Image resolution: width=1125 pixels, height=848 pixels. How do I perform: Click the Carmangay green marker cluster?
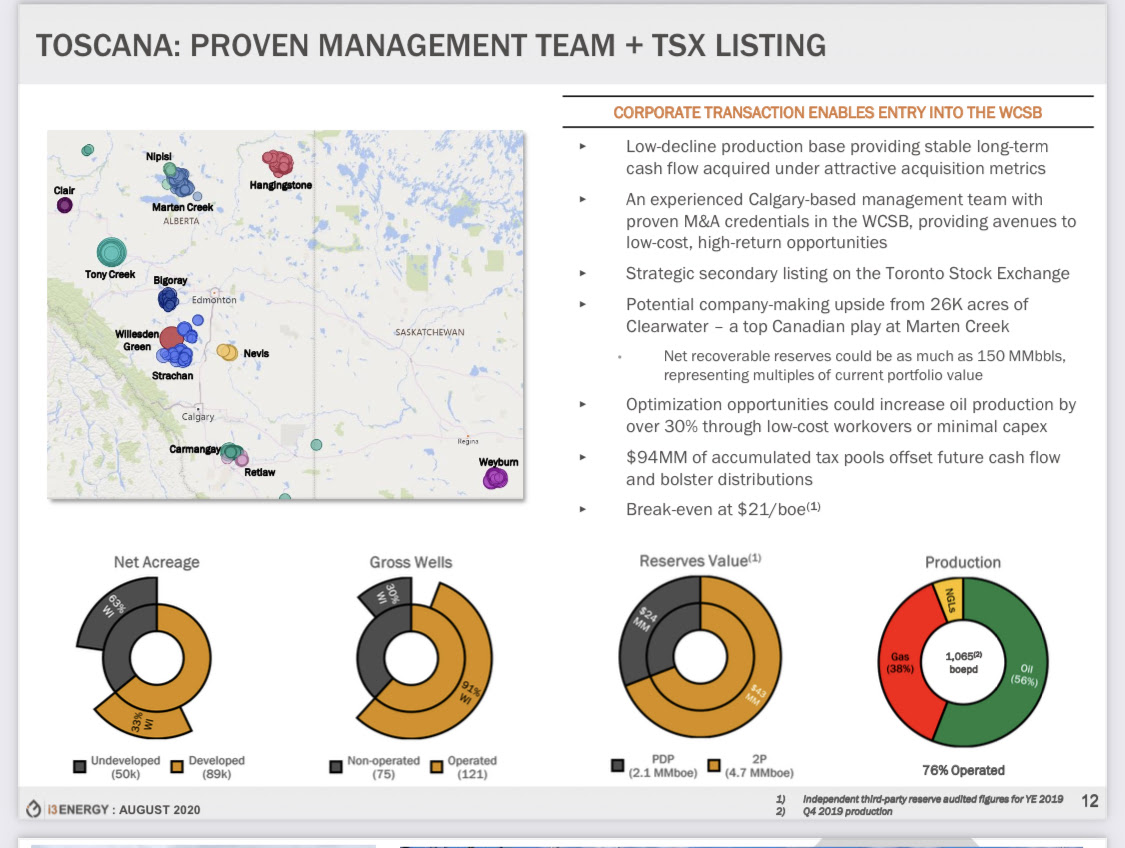coord(231,452)
